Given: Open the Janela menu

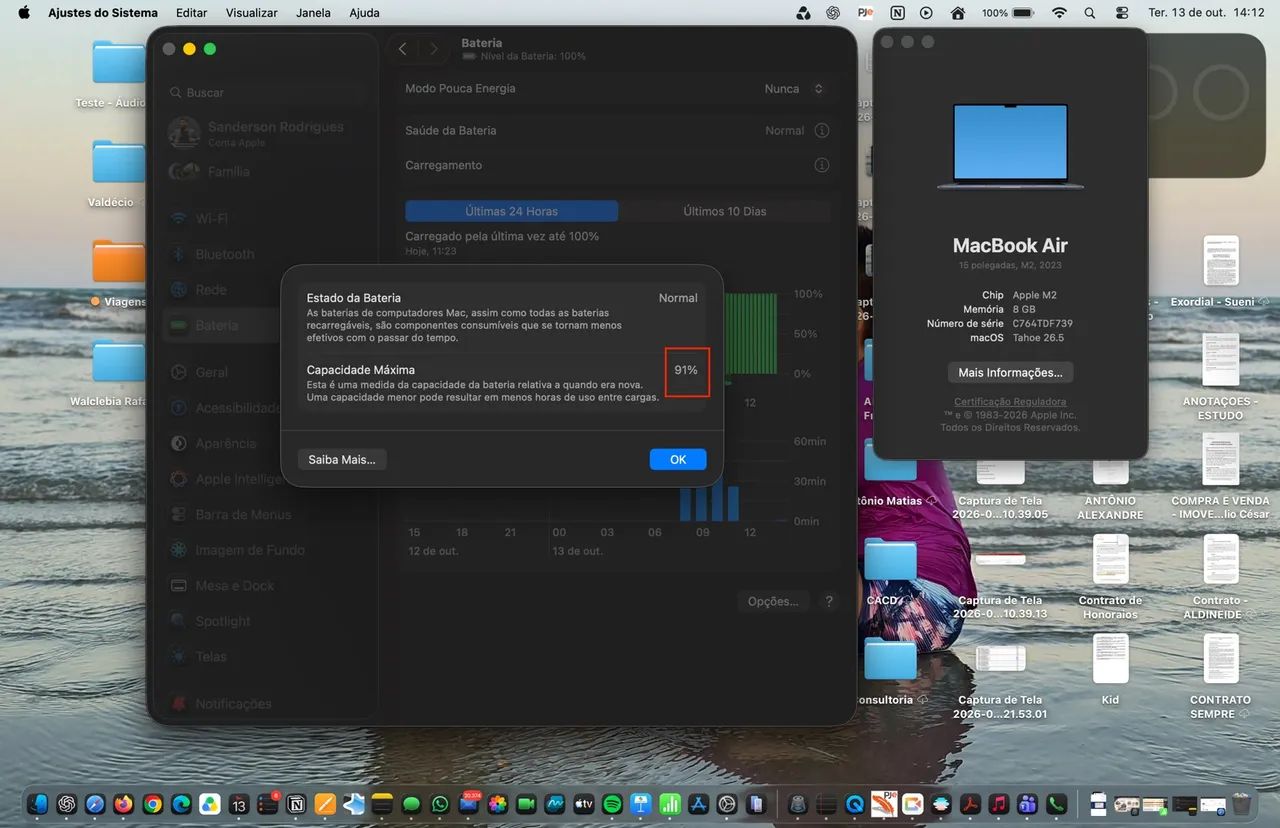Looking at the screenshot, I should (314, 13).
